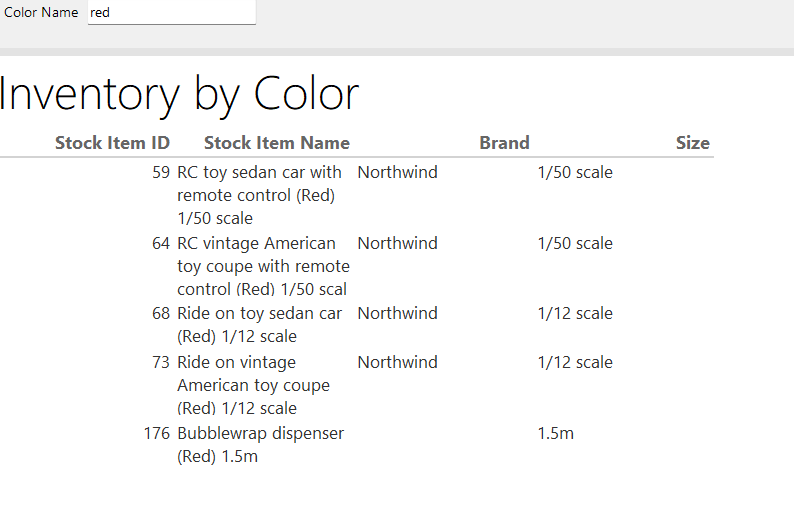Click the Size column header
This screenshot has height=519, width=794.
[x=692, y=142]
